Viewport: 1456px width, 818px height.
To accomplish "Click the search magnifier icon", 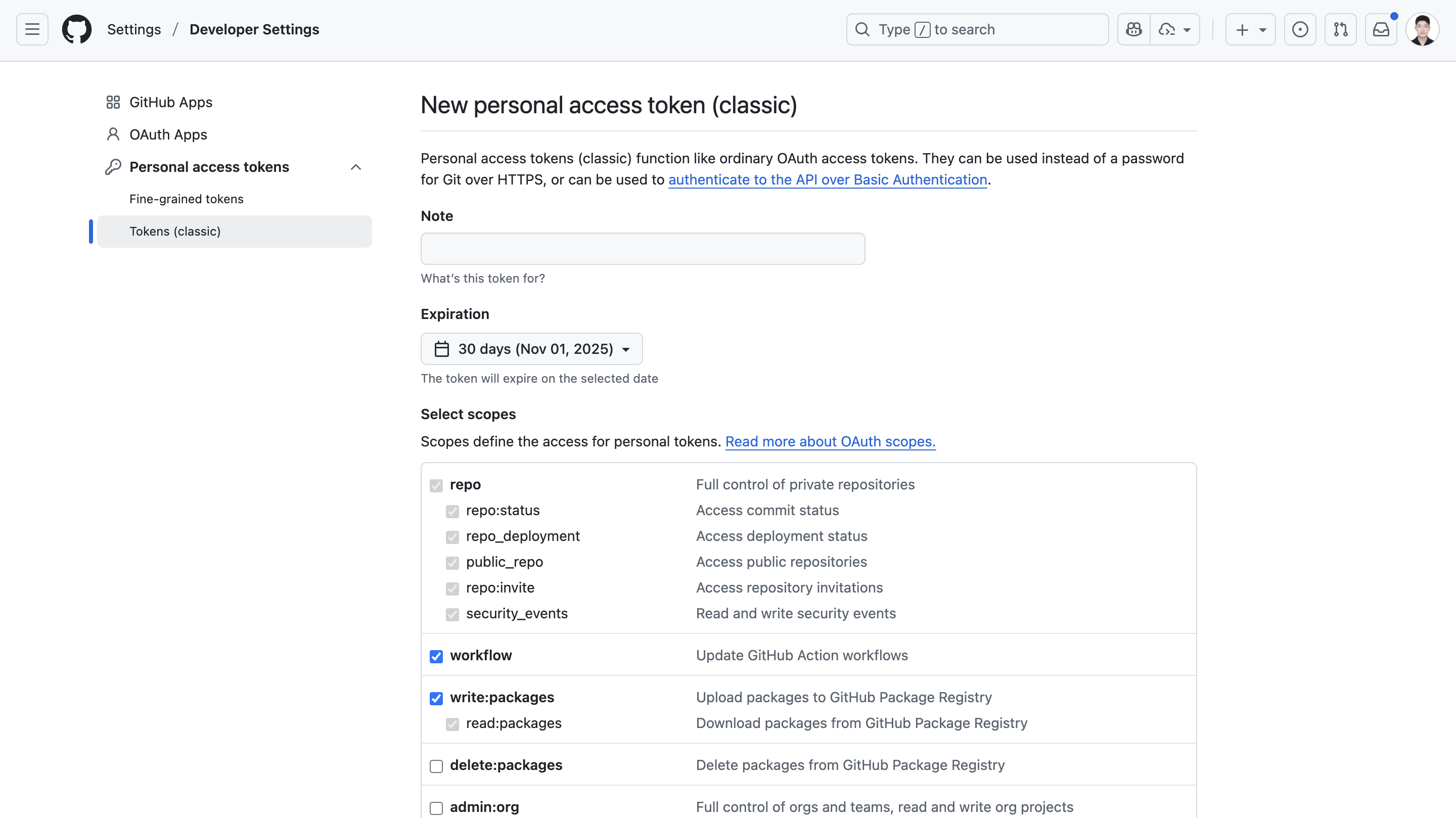I will 862,29.
